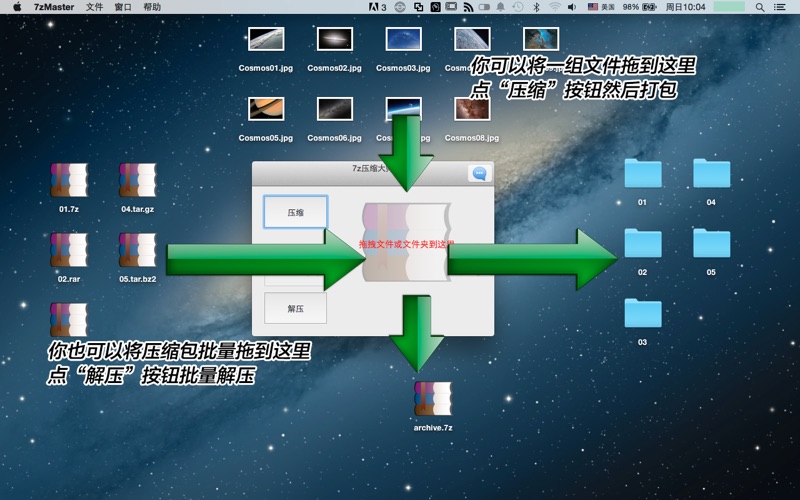The image size is (800, 500).
Task: Open Time Machine menu bar icon
Action: click(x=517, y=7)
